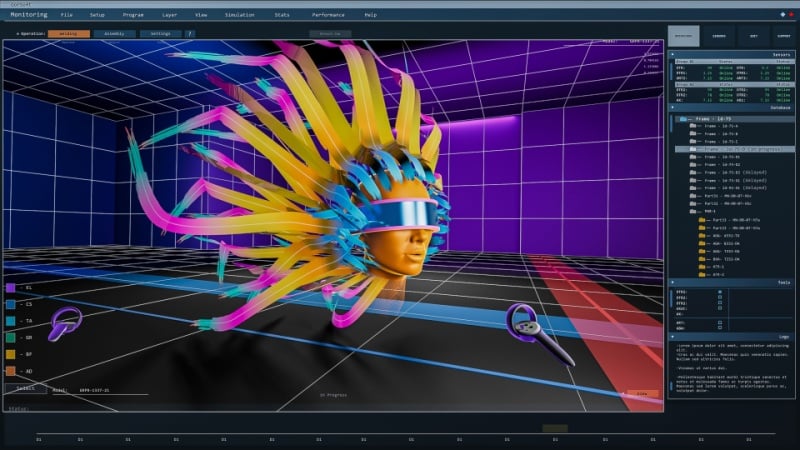Click the root Frame 14-75 folder icon

pos(682,118)
